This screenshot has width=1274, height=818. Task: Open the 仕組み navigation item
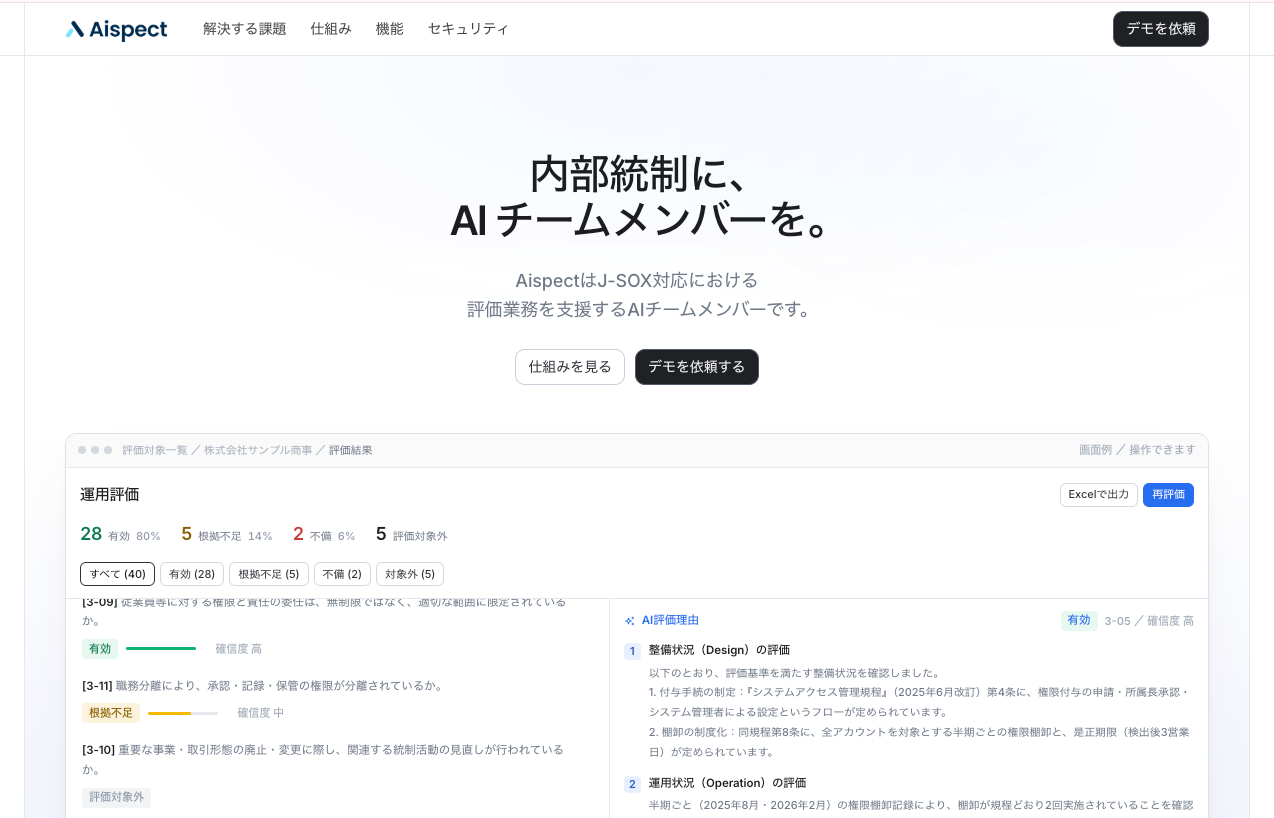pos(331,29)
